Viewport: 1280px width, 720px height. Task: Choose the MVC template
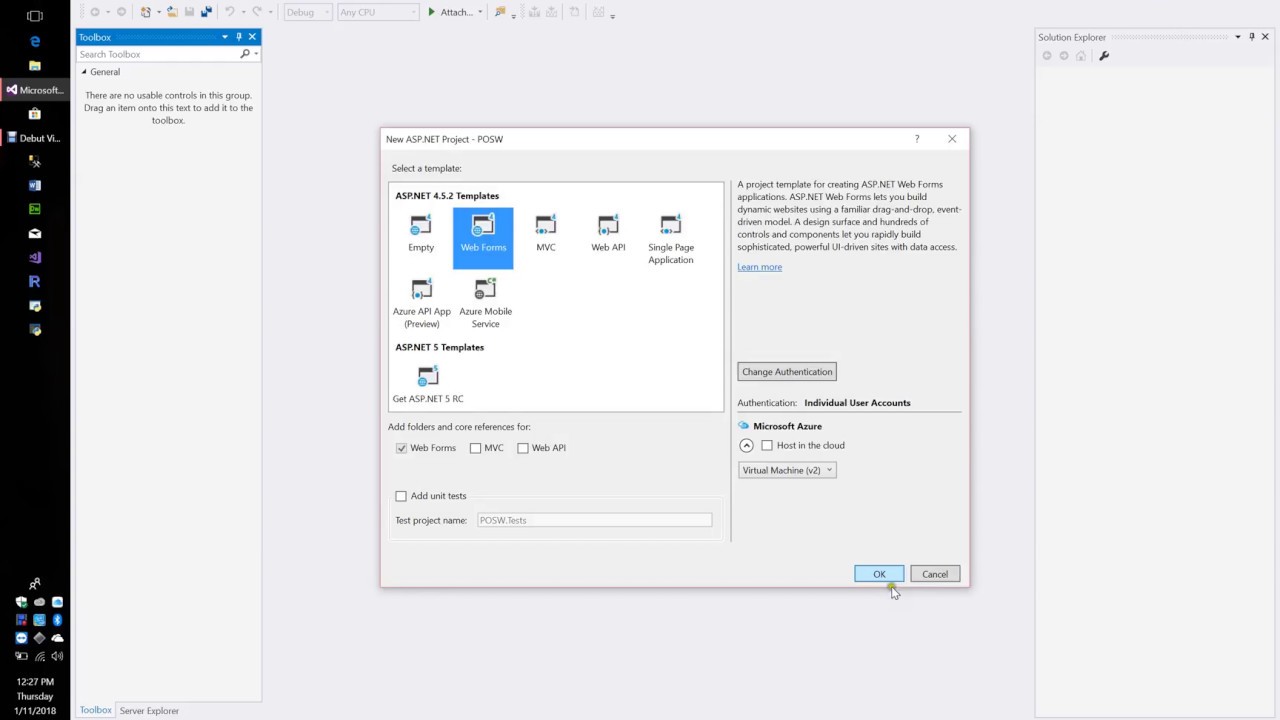pyautogui.click(x=546, y=234)
